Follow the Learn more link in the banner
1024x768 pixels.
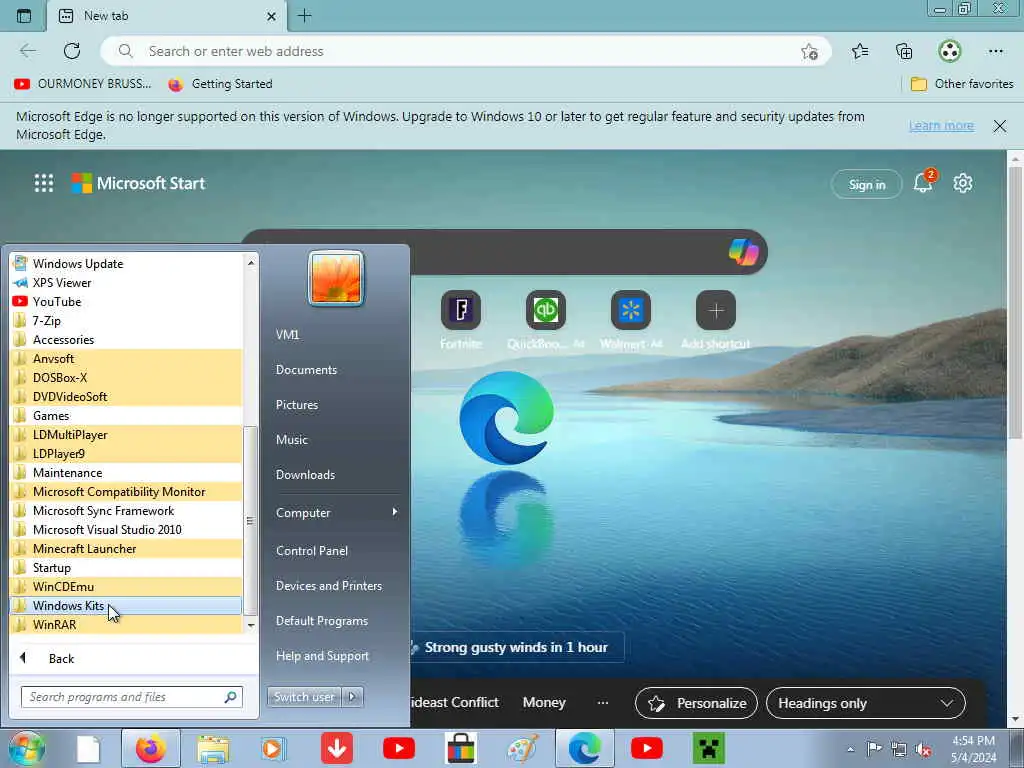pyautogui.click(x=941, y=125)
